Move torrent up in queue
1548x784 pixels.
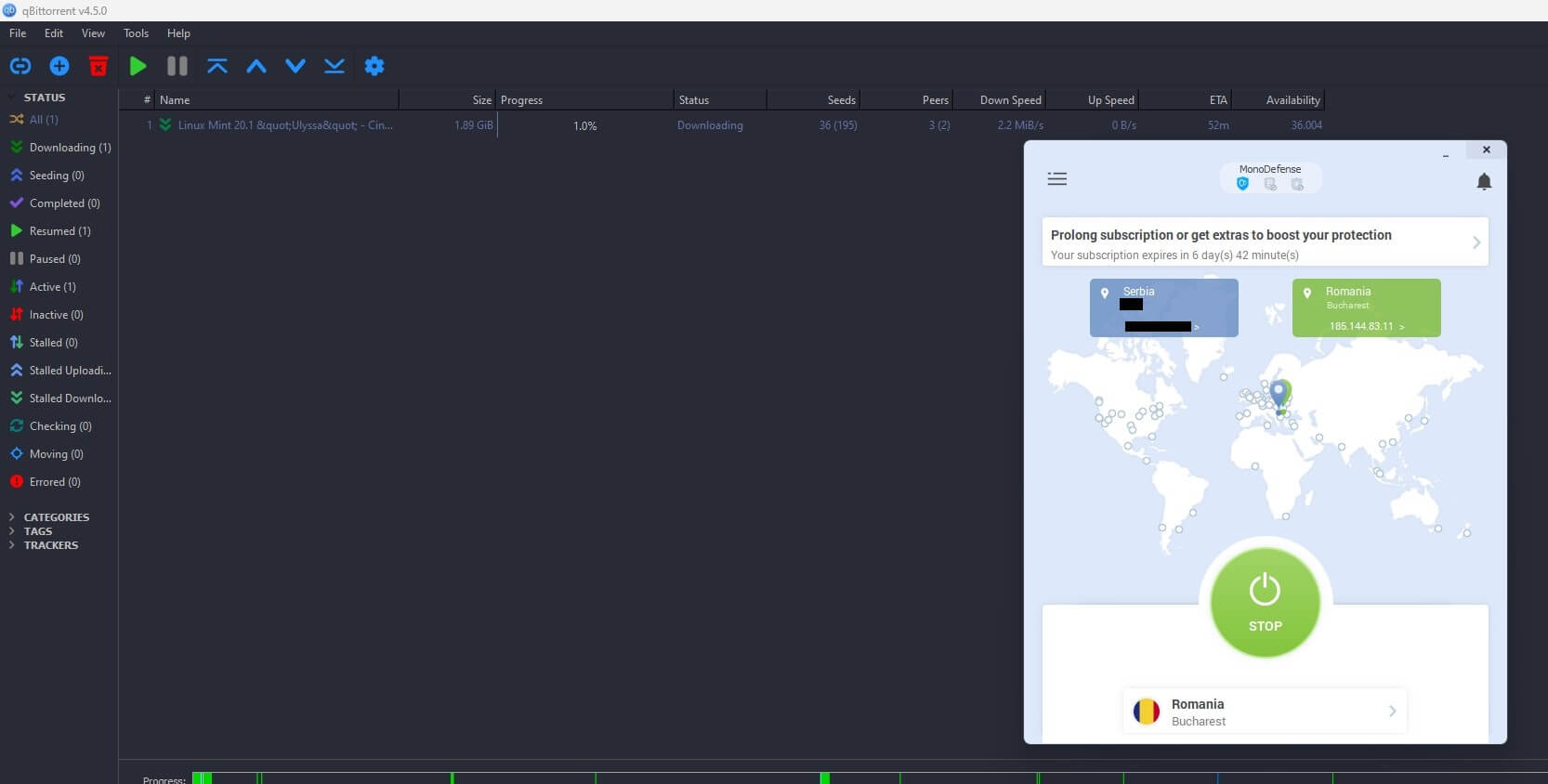coord(256,66)
